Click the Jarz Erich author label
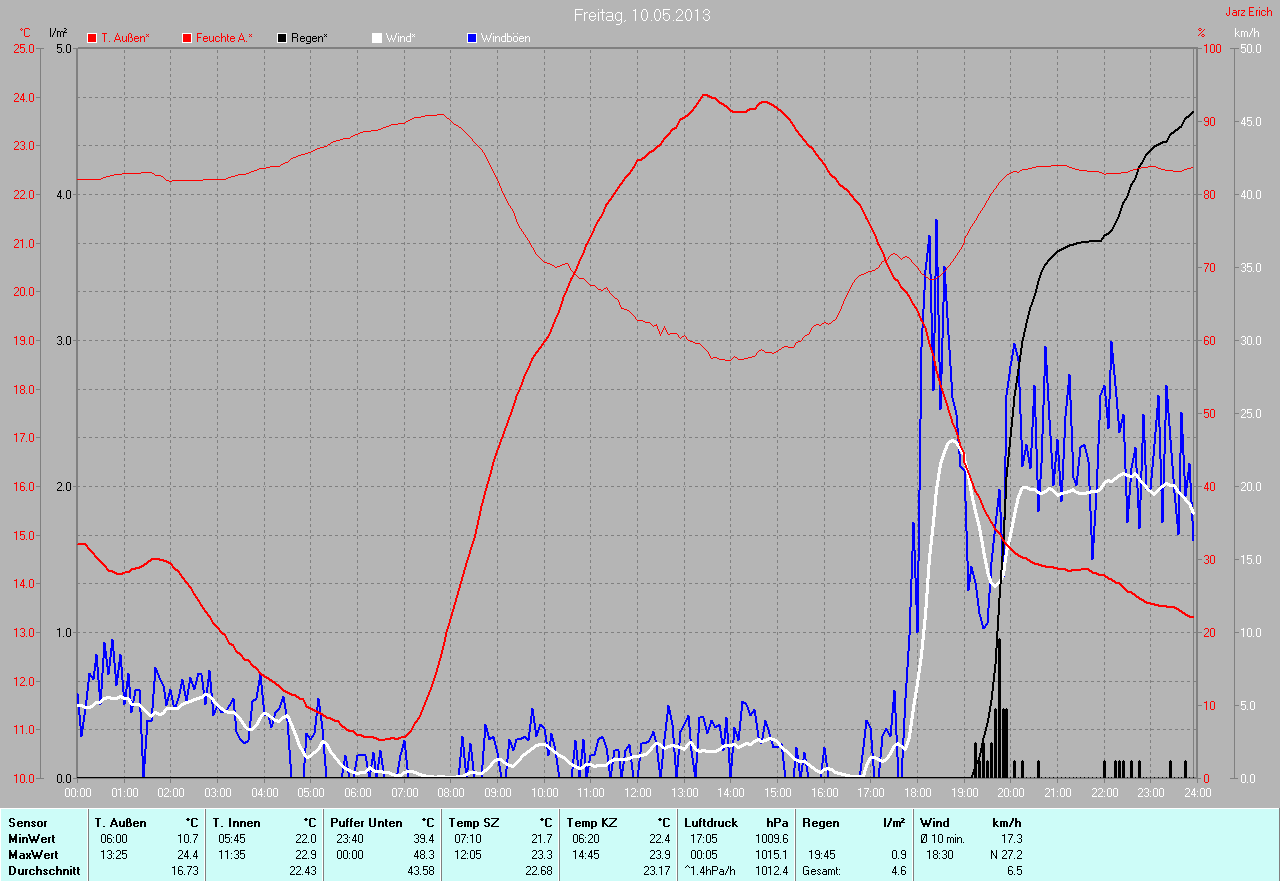This screenshot has width=1280, height=881. (1249, 12)
